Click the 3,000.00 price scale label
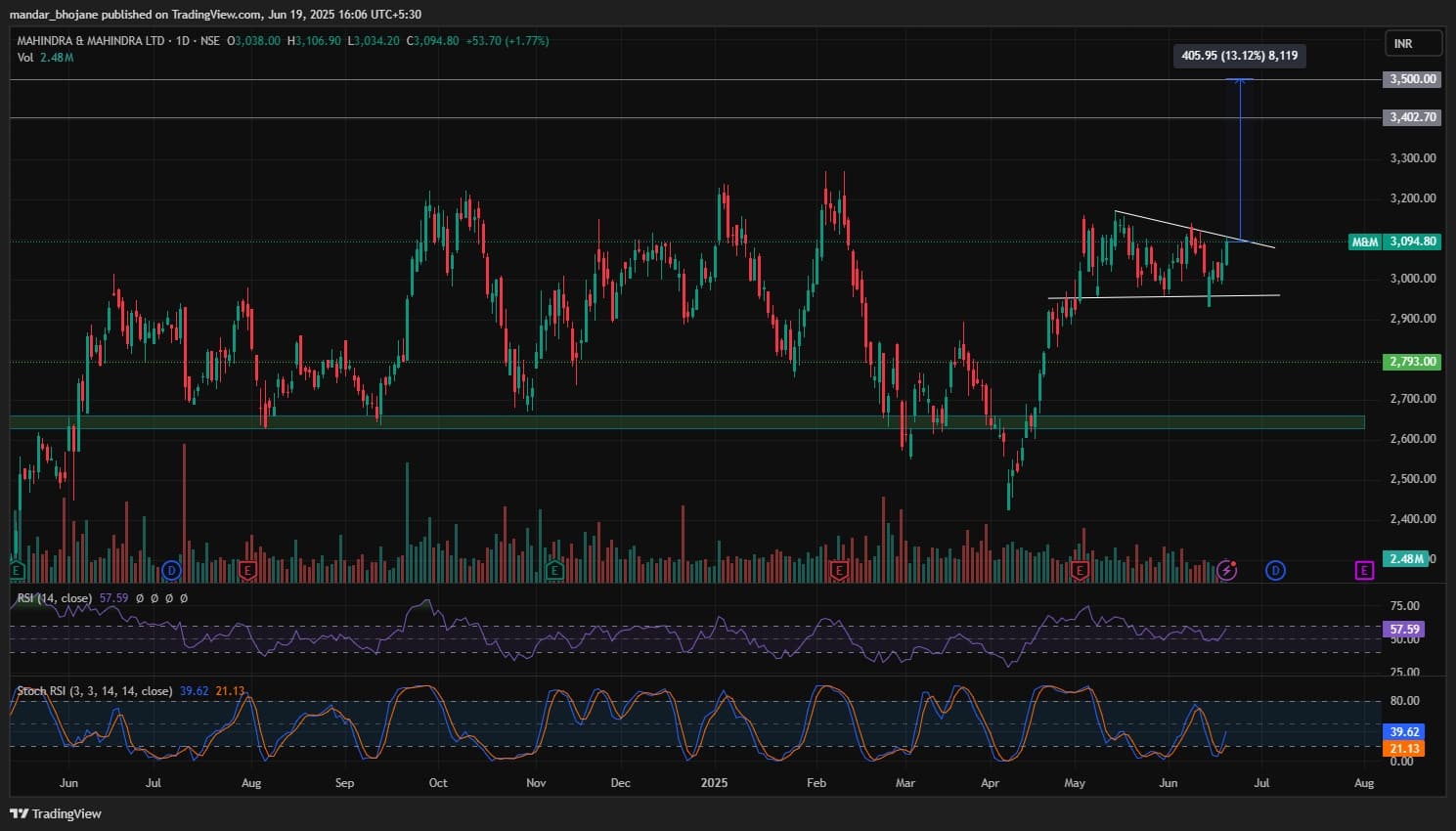 [1413, 279]
